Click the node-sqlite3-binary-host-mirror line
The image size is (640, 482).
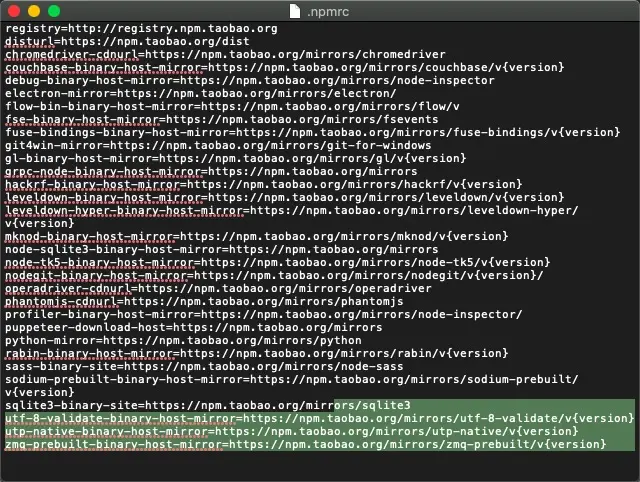(x=222, y=249)
